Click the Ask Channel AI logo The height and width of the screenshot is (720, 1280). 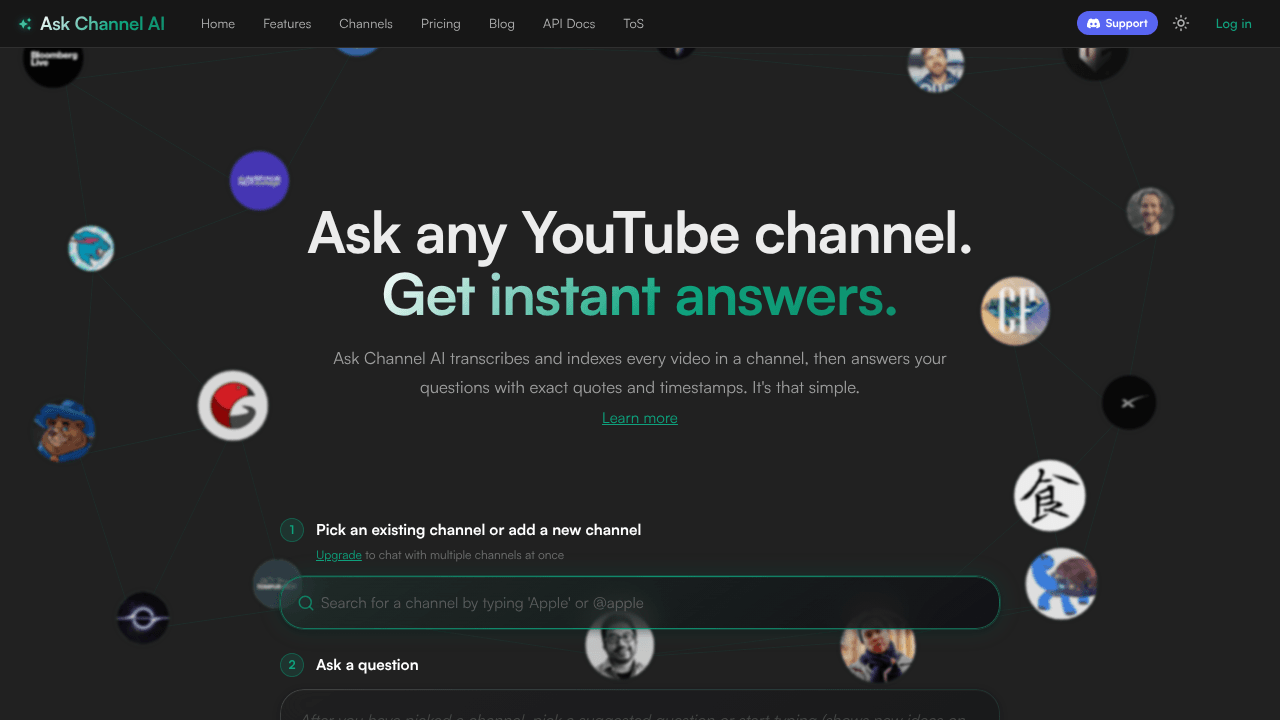point(91,24)
